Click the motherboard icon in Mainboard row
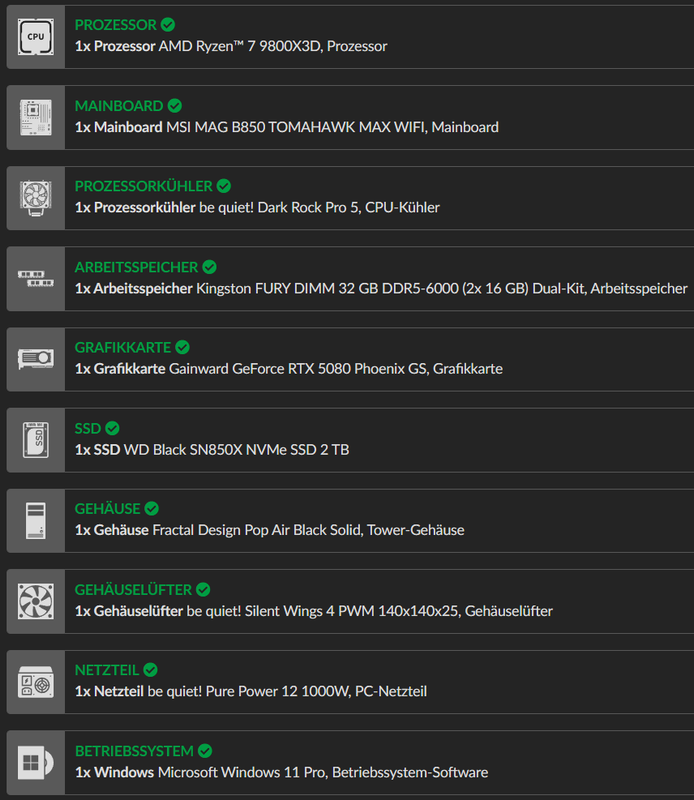The height and width of the screenshot is (800, 694). point(36,117)
